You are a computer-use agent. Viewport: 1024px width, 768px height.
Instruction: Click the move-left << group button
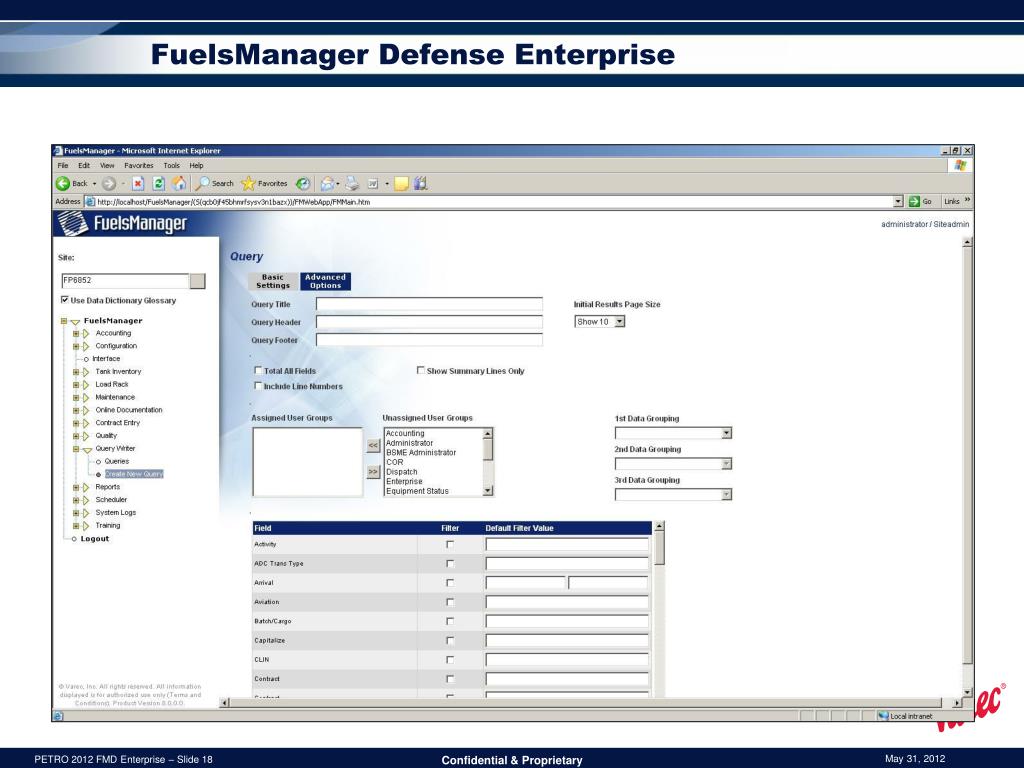click(373, 445)
